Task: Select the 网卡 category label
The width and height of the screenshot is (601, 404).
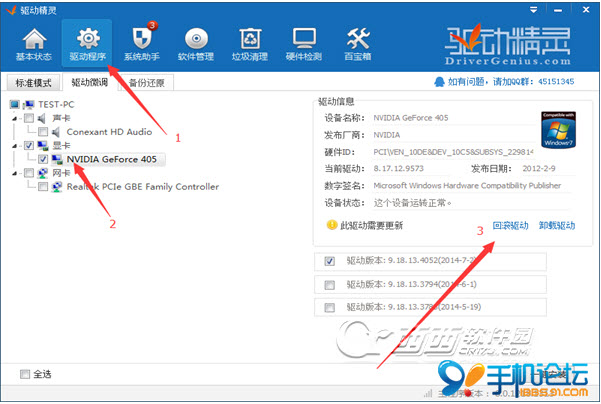Action: 61,173
